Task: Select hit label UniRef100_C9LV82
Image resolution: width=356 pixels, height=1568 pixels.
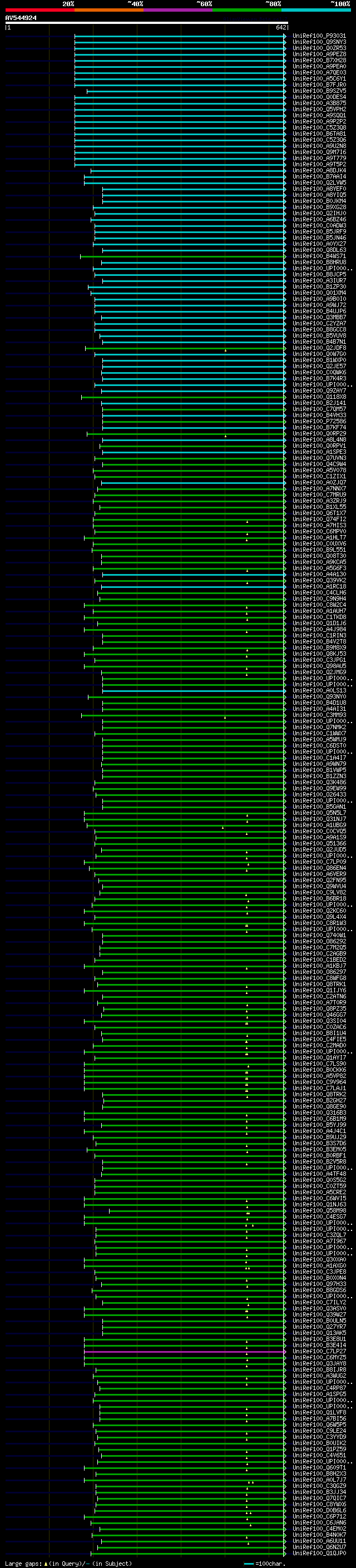Action: [319, 892]
